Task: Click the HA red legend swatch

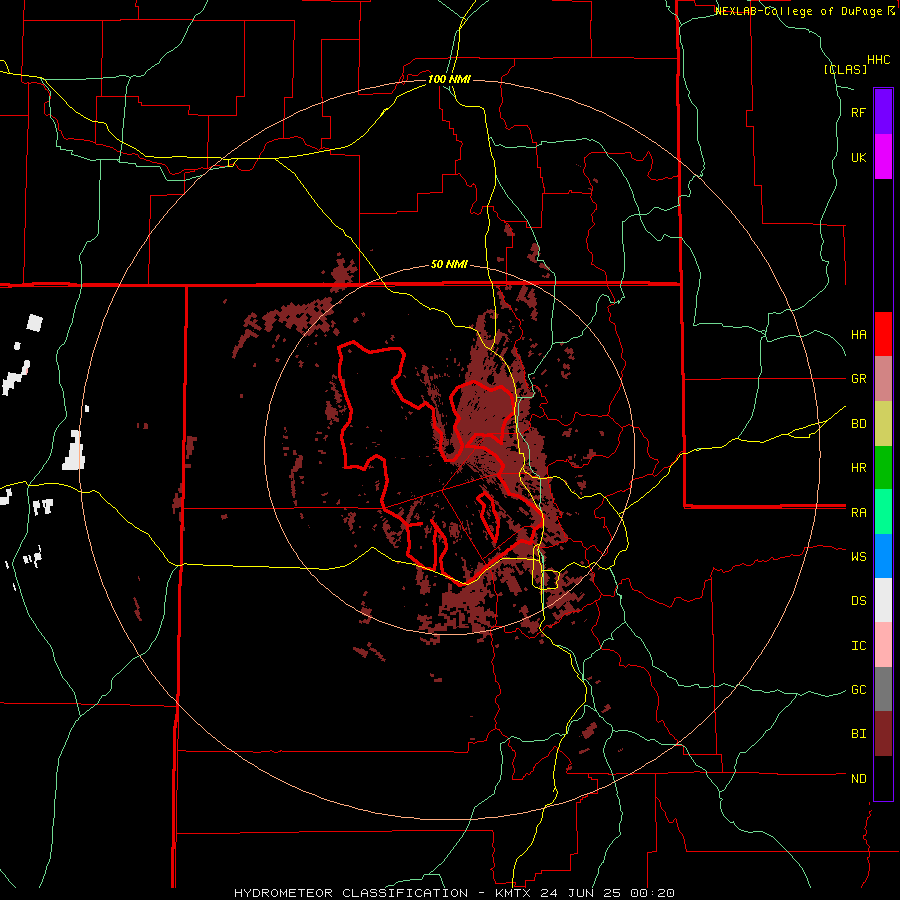Action: coord(883,334)
